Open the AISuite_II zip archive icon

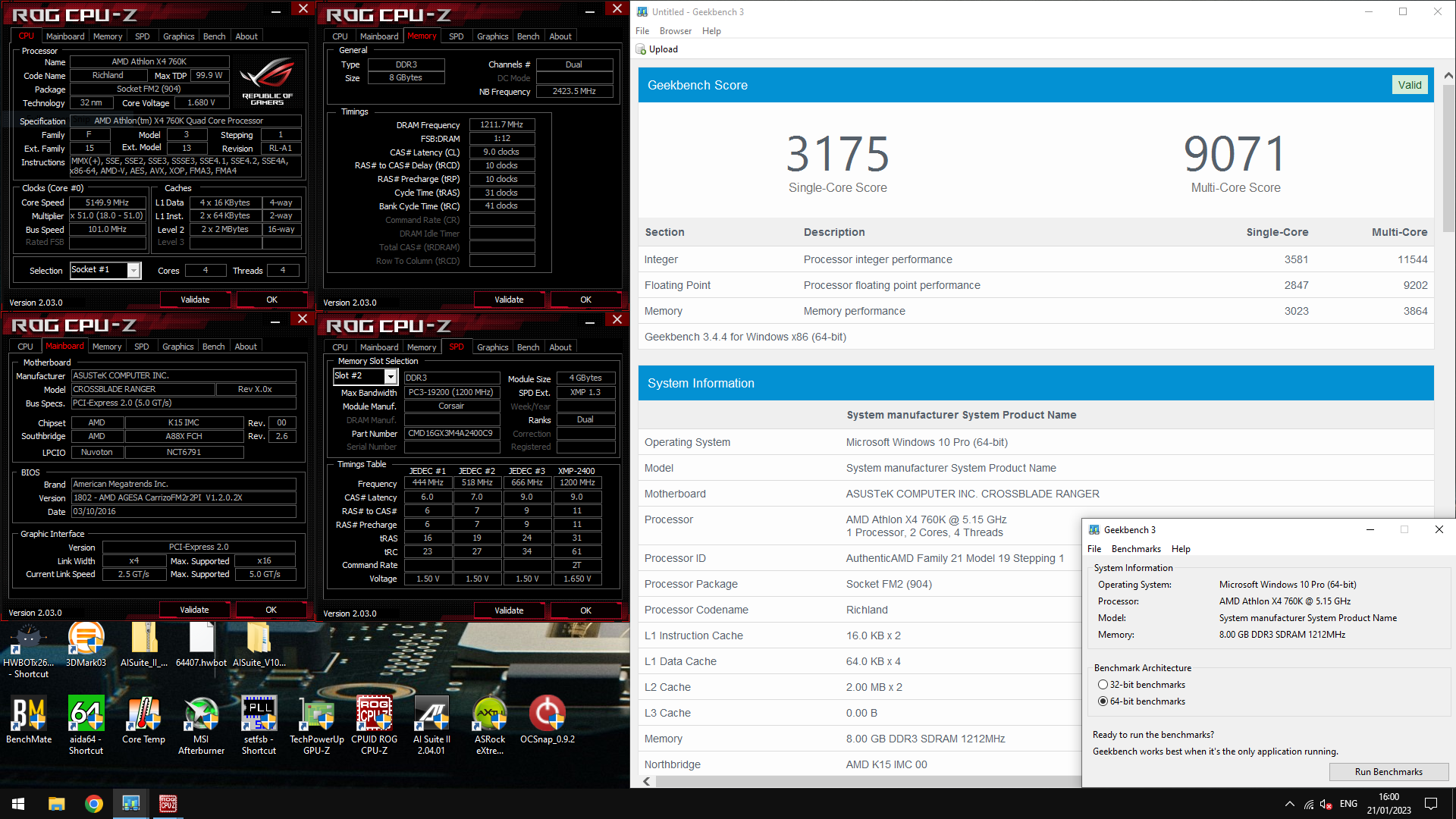point(144,645)
